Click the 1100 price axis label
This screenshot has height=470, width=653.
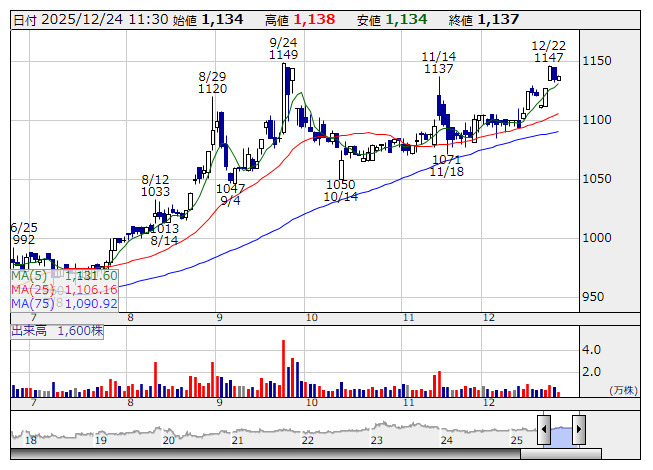597,120
